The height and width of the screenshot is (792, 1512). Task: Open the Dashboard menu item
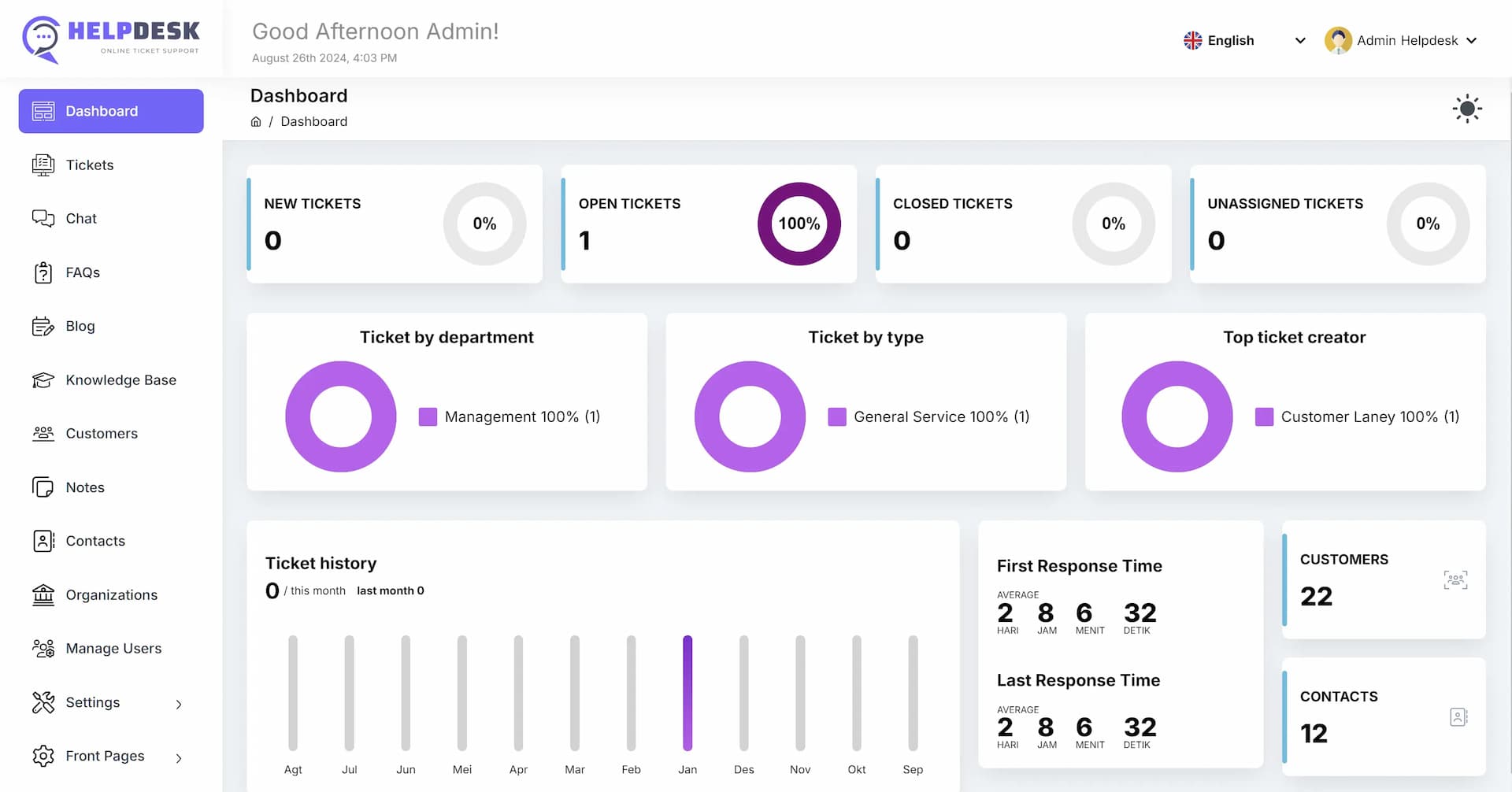tap(111, 111)
